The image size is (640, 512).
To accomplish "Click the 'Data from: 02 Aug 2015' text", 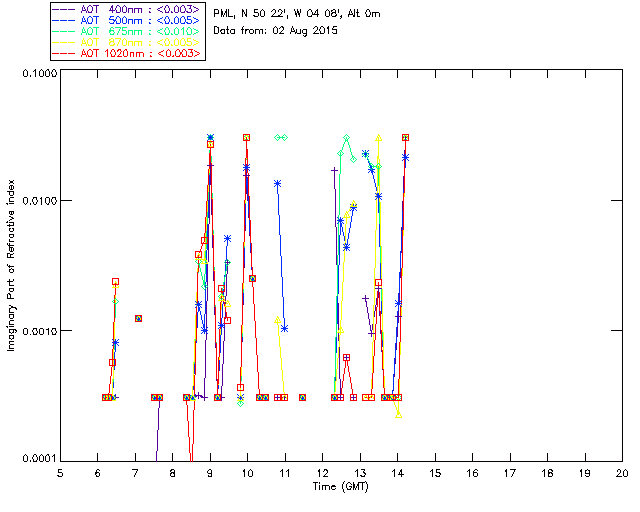I will tap(276, 31).
